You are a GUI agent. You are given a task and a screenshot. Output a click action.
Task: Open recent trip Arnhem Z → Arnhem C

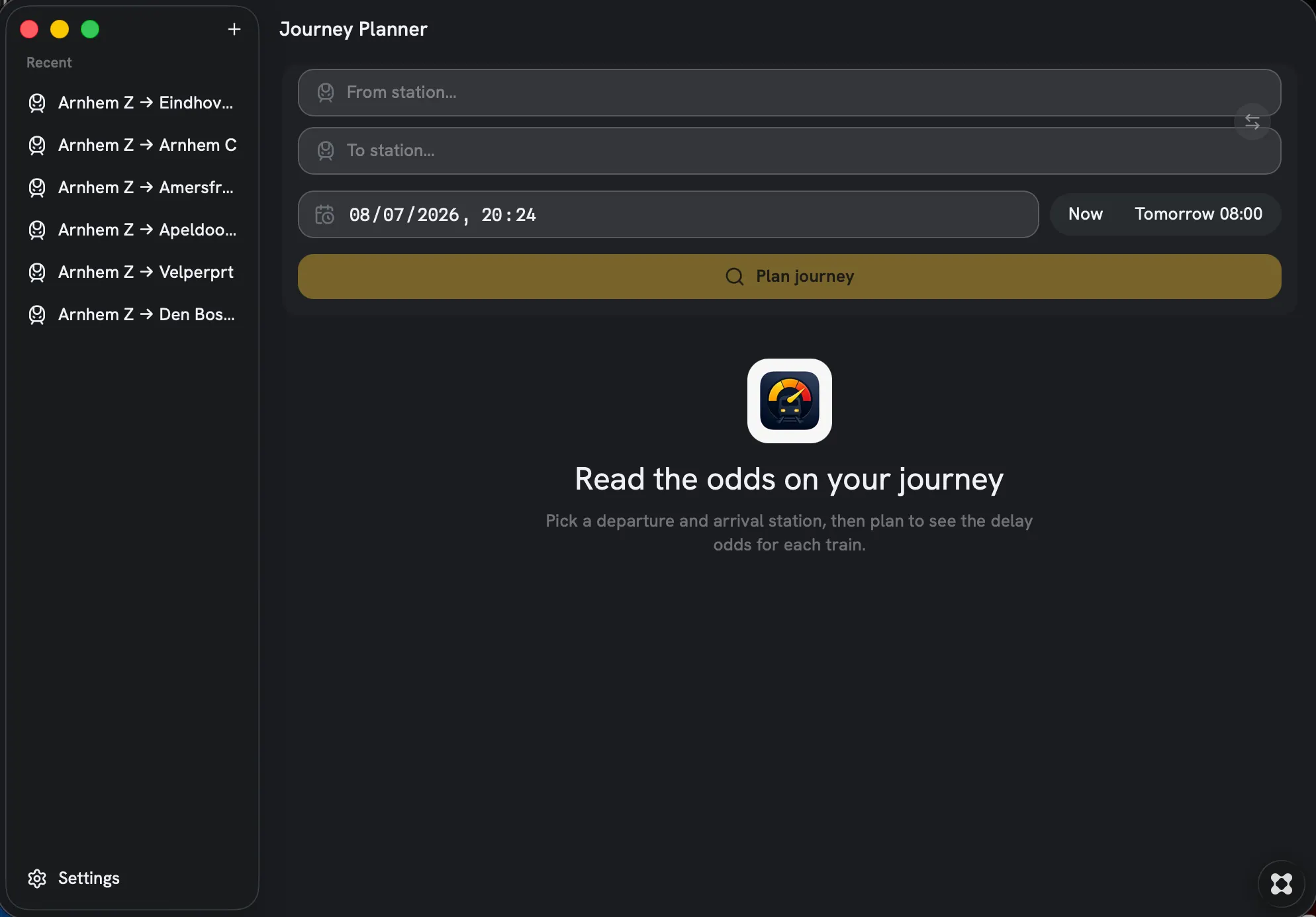coord(132,146)
